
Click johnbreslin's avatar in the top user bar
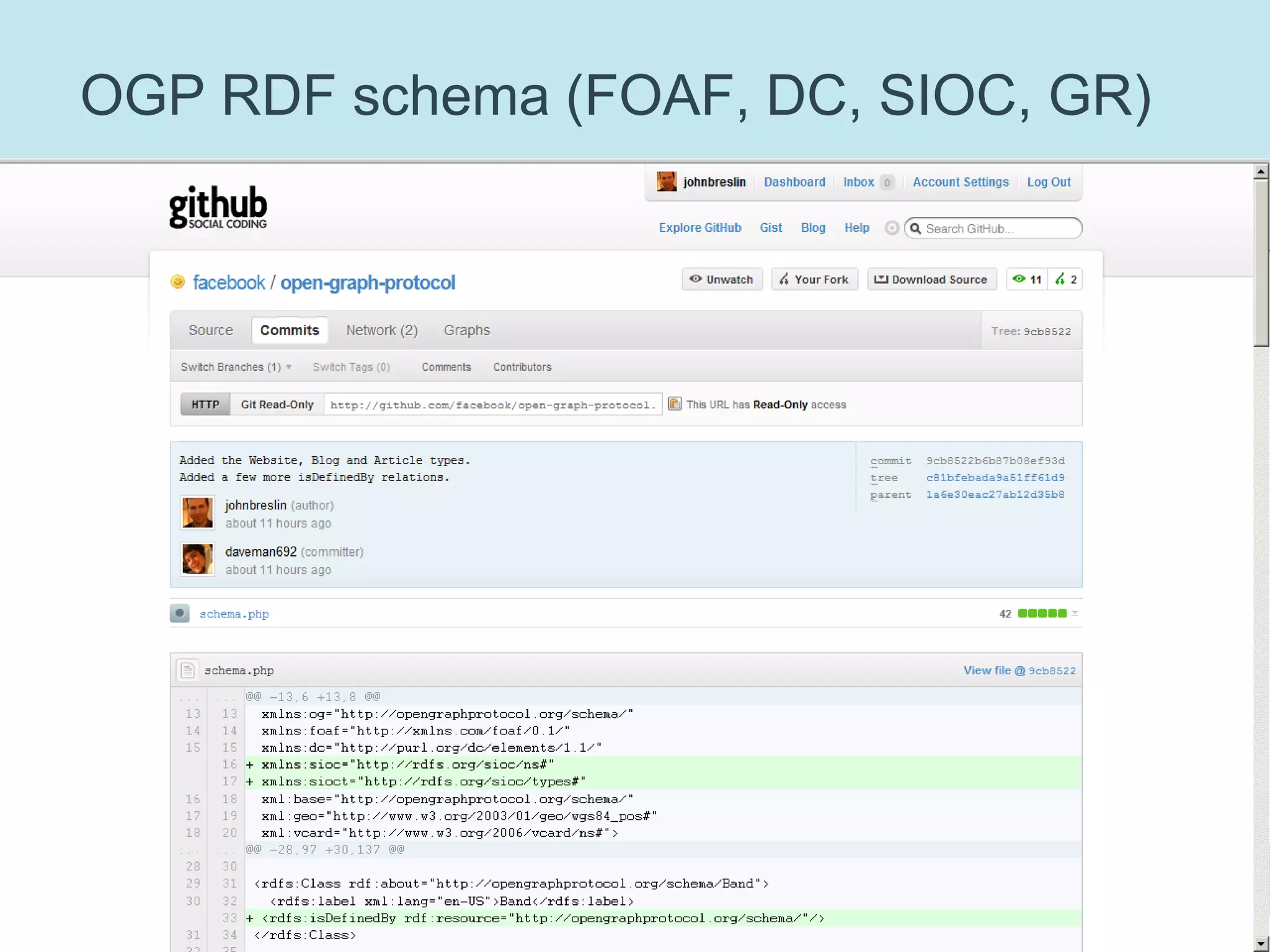[x=667, y=182]
